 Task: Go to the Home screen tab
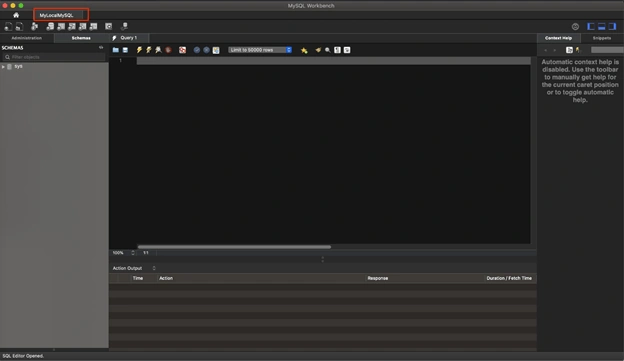(x=16, y=15)
